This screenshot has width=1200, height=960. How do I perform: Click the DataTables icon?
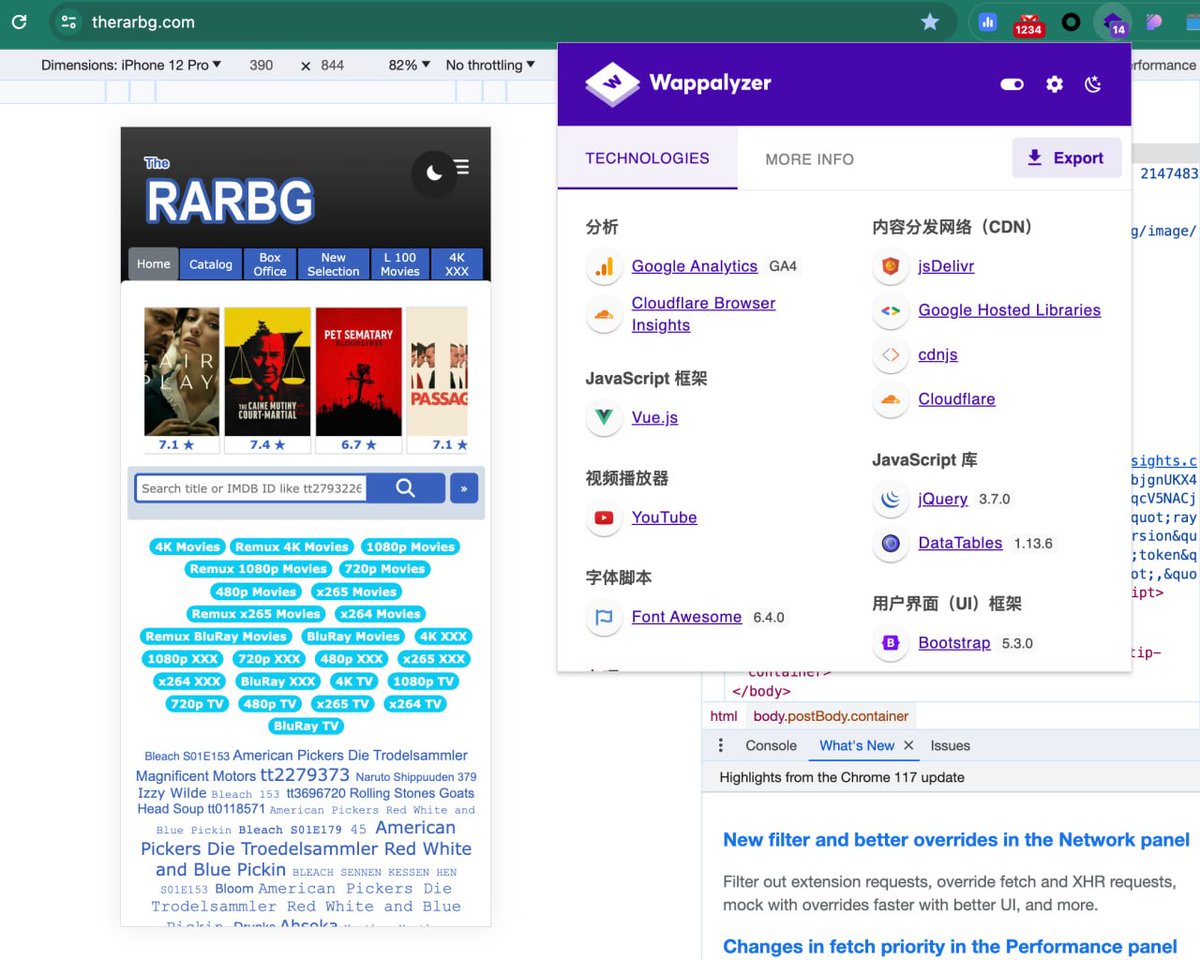(890, 544)
